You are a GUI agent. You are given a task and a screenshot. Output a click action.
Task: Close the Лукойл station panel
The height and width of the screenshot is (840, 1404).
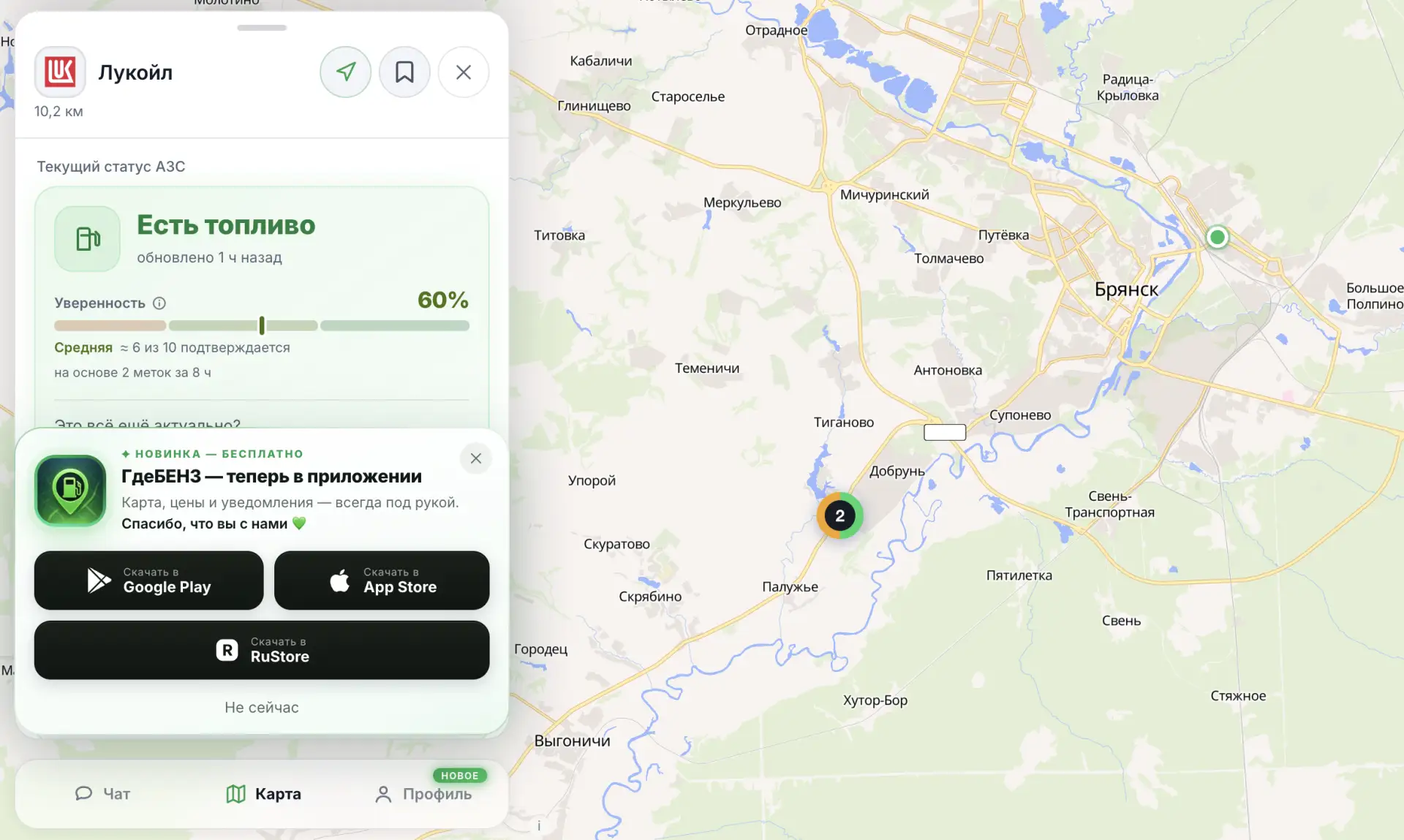tap(464, 72)
